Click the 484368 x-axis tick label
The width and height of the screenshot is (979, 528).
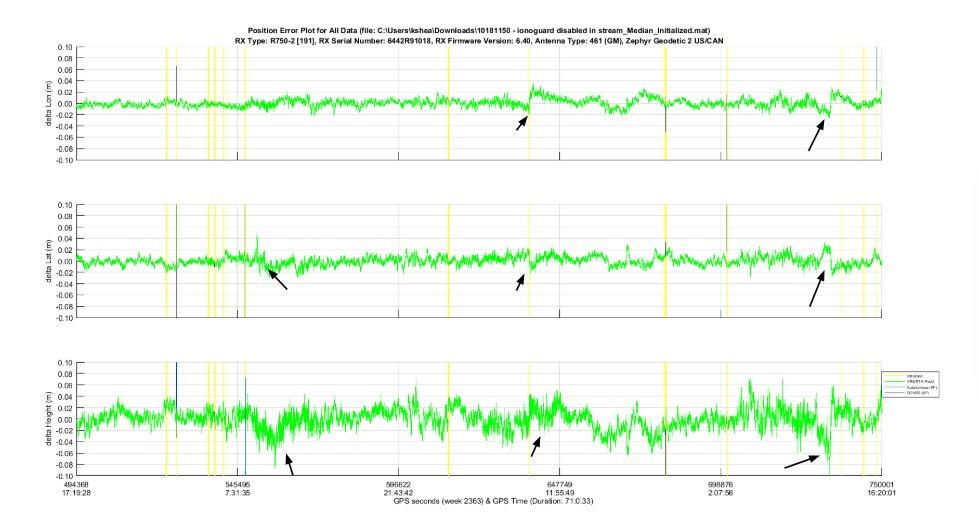76,484
